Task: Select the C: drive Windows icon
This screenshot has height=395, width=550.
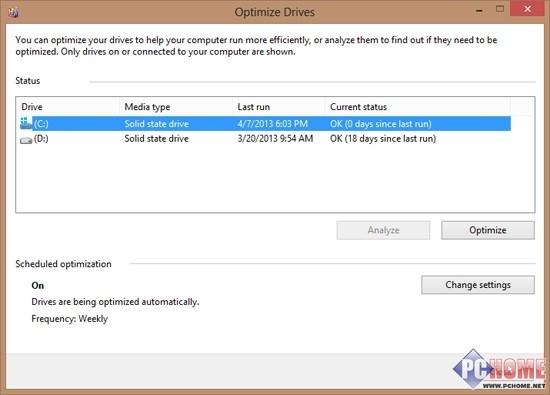Action: click(26, 123)
